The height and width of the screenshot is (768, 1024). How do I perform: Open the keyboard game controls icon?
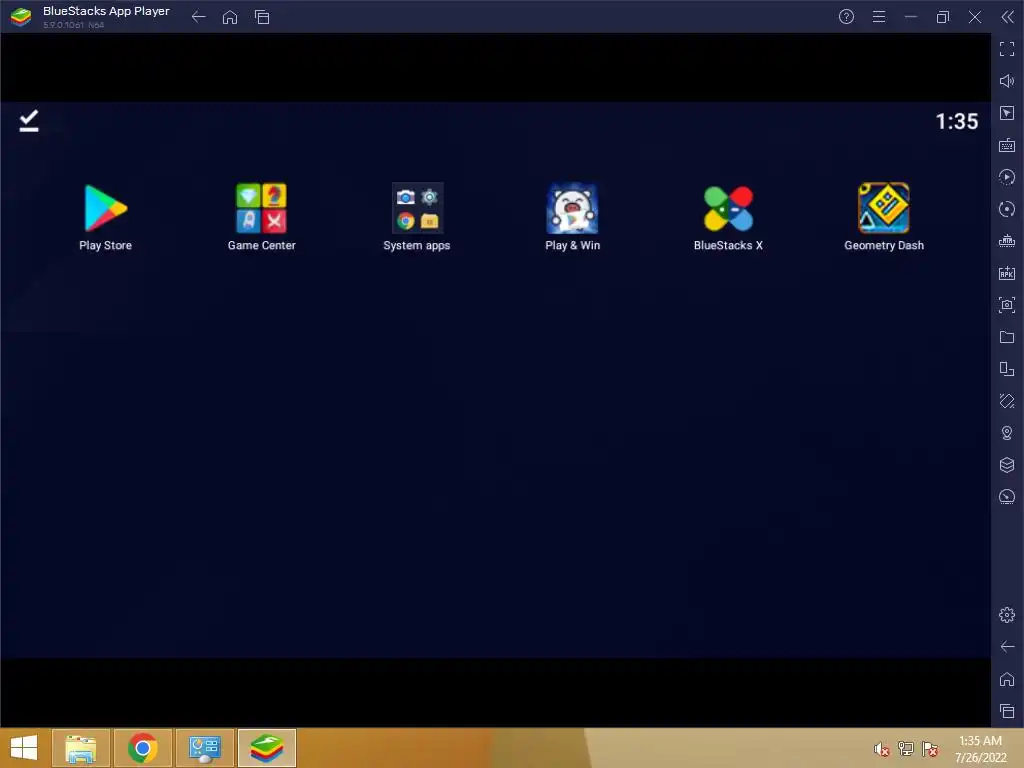pos(1007,145)
